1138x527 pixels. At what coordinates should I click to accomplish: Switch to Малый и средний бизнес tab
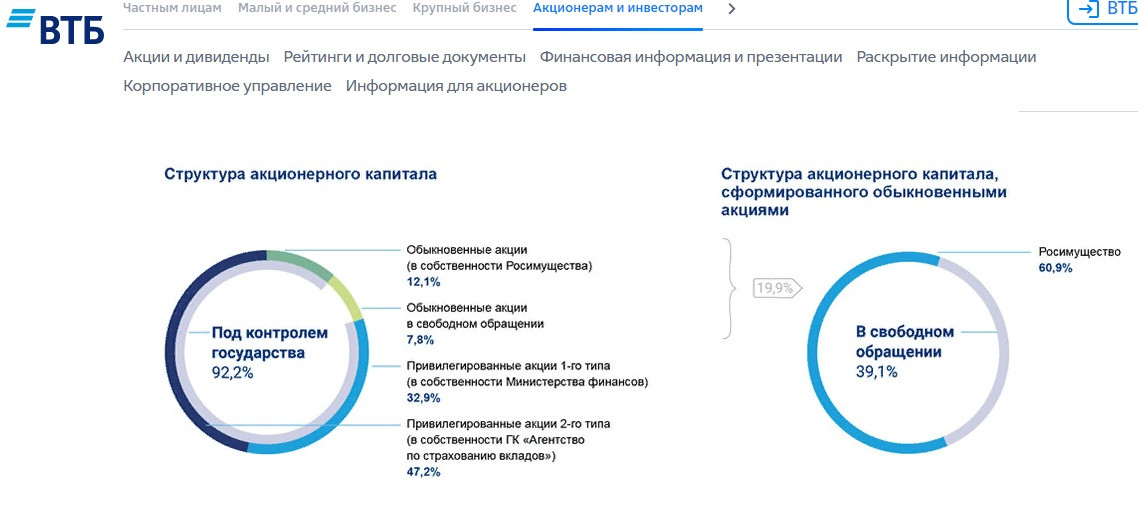[318, 8]
